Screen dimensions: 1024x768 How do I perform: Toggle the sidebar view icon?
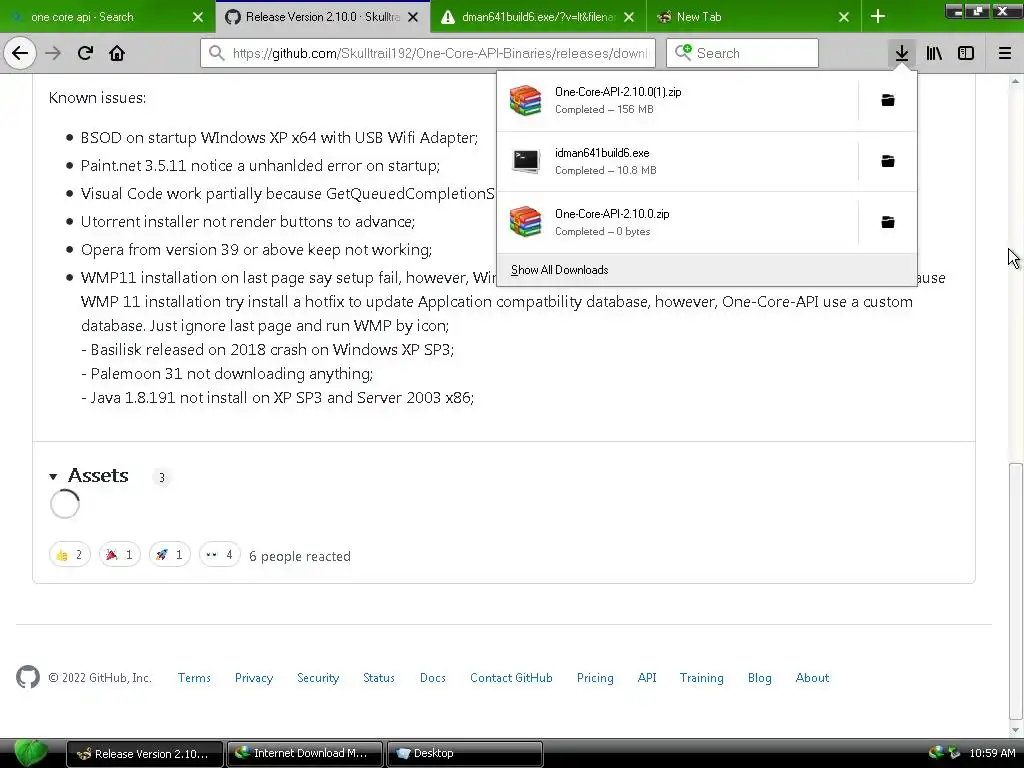click(x=966, y=53)
